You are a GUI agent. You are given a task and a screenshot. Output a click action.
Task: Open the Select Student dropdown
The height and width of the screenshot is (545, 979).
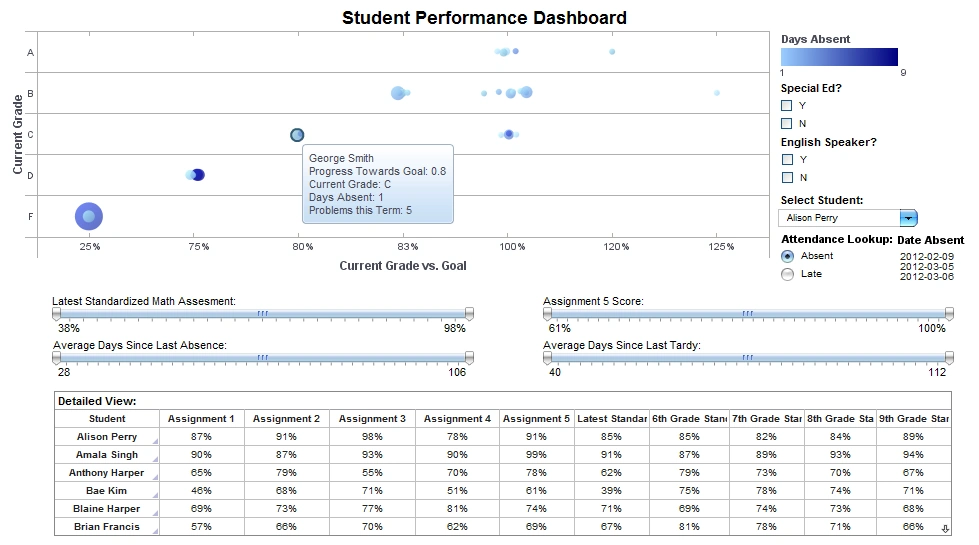point(908,218)
